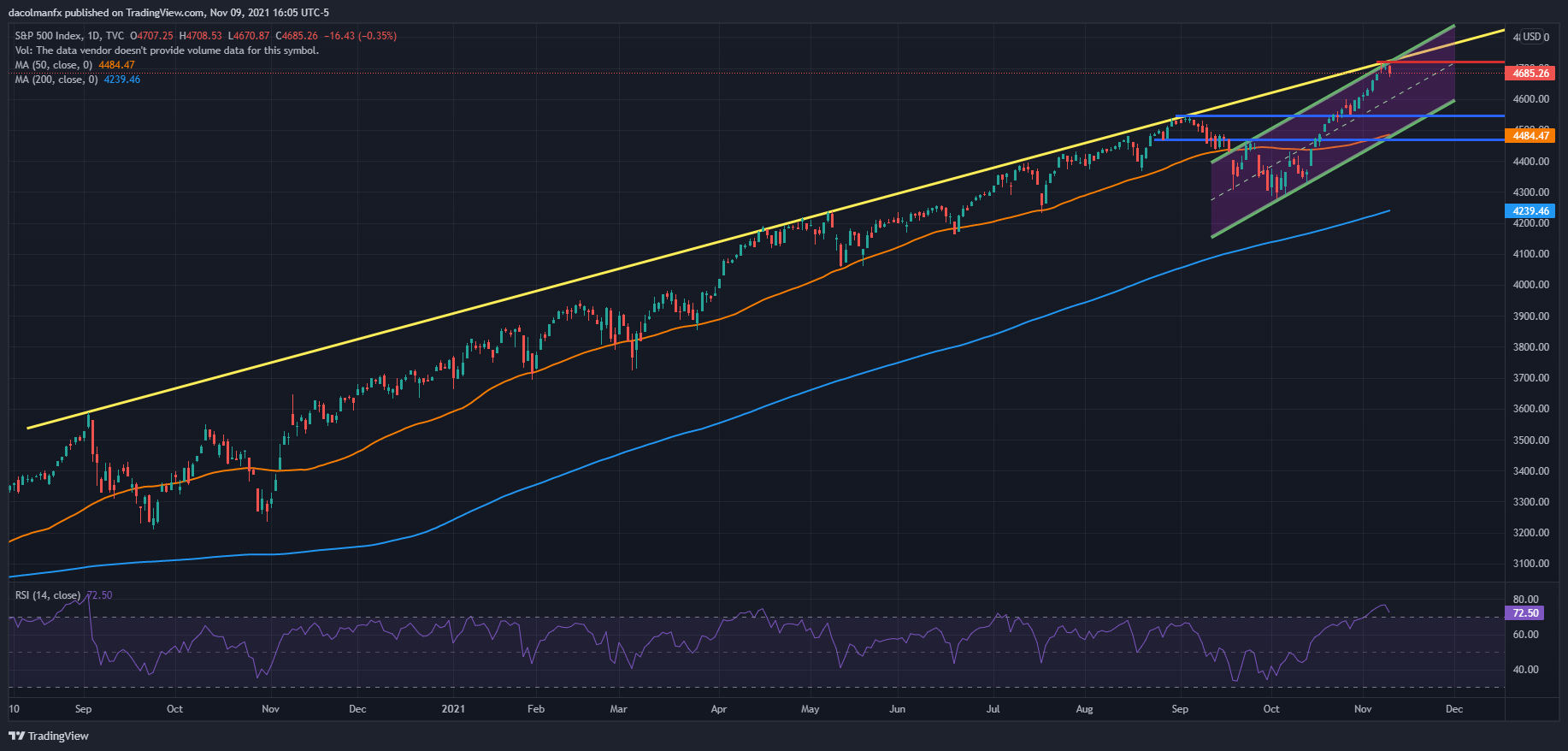This screenshot has height=751, width=1568.
Task: Click the 3100.00 price axis label
Action: click(1531, 564)
